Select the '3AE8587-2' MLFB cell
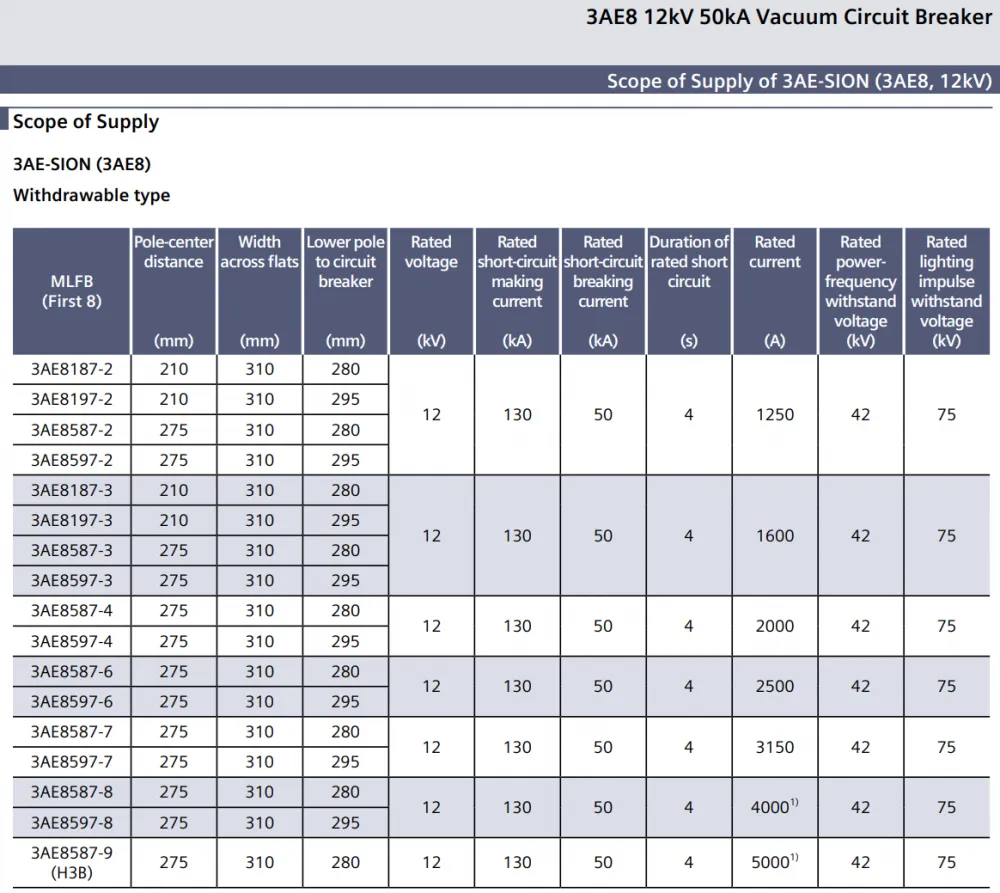Viewport: 1000px width, 893px height. pyautogui.click(x=71, y=430)
